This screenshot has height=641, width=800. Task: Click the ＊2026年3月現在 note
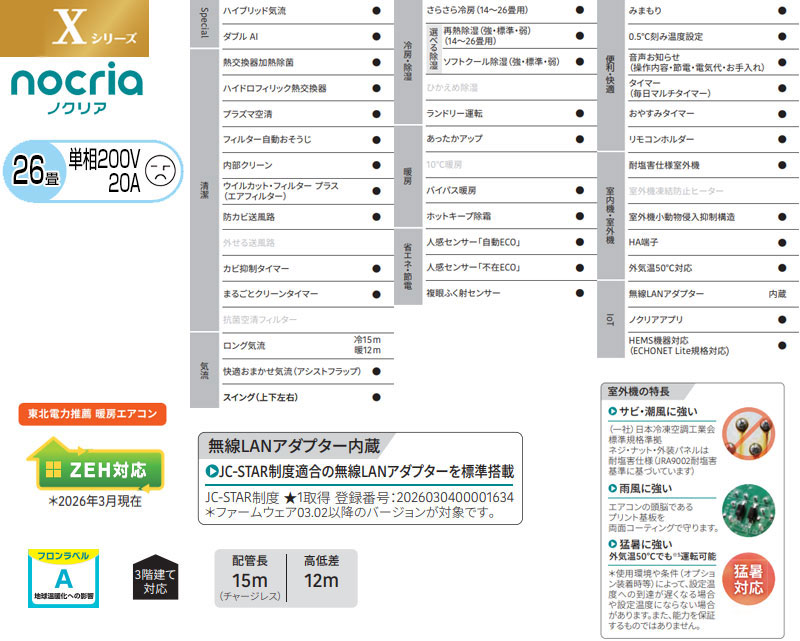[x=95, y=502]
